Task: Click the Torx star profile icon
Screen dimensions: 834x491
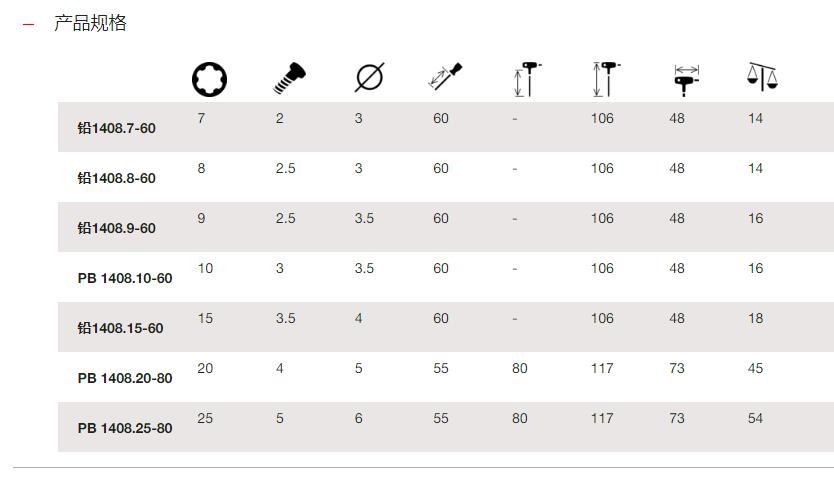Action: (x=209, y=80)
